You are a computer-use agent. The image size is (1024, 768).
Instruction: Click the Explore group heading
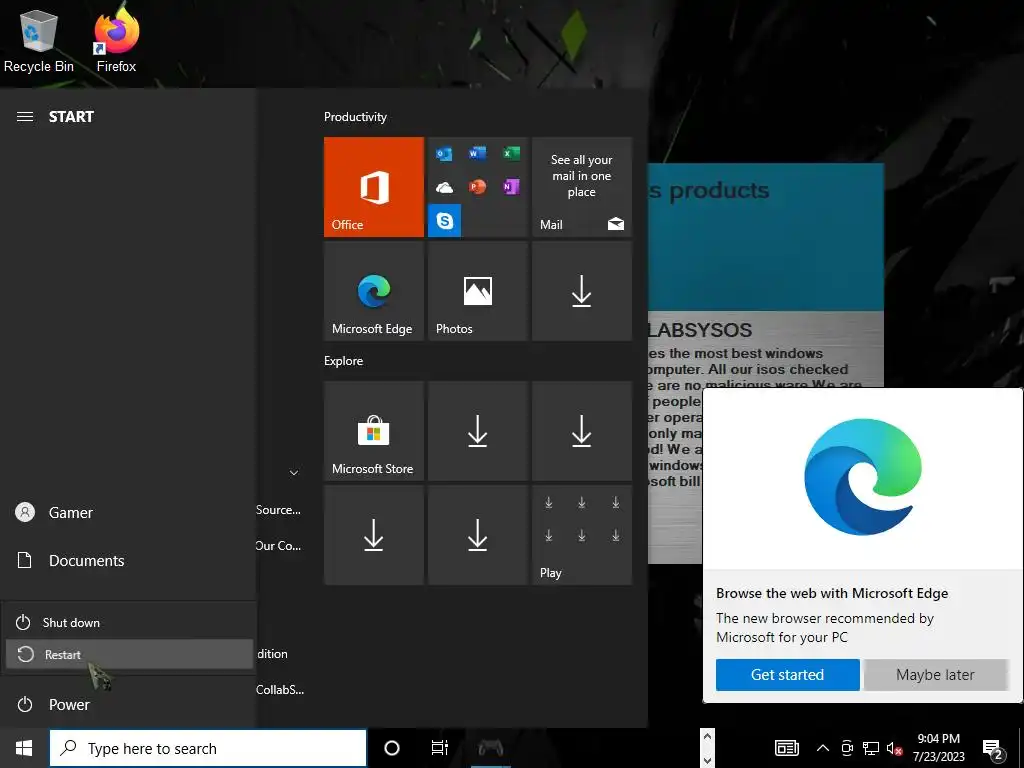tap(344, 360)
